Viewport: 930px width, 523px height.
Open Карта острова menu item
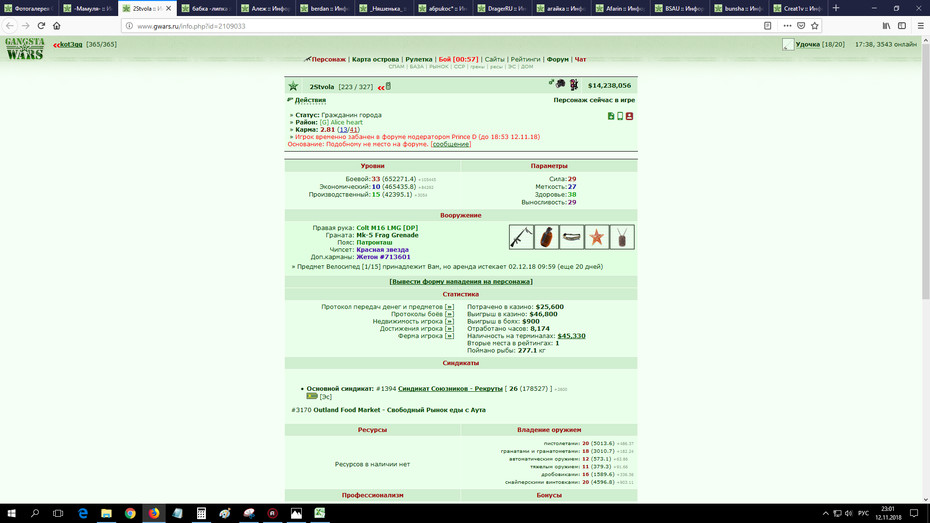click(x=375, y=59)
